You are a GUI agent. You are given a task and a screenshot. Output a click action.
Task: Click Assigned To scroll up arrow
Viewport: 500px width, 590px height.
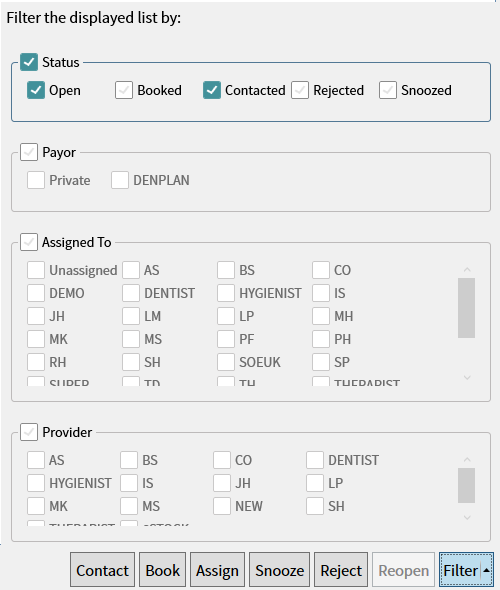point(467,270)
